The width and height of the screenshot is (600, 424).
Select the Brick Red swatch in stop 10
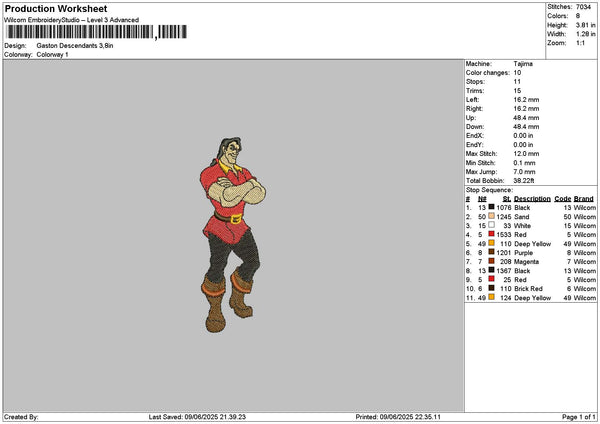[x=491, y=288]
